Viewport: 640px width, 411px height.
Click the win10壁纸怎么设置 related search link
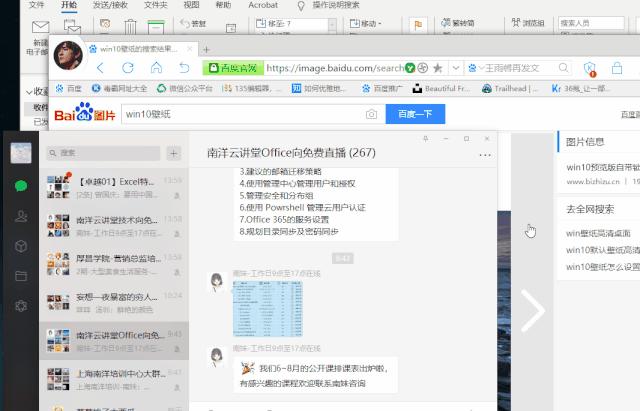(x=602, y=267)
